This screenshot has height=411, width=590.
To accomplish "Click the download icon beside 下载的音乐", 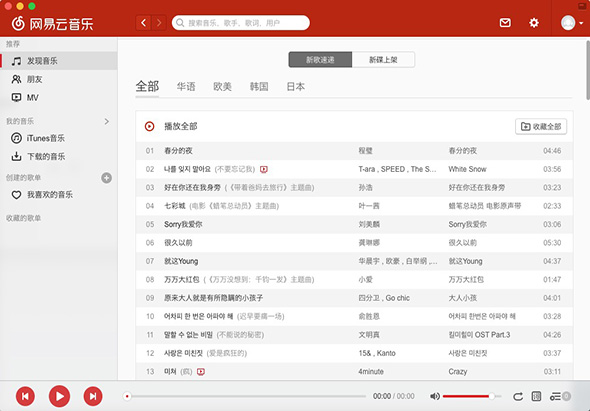I will click(x=16, y=156).
